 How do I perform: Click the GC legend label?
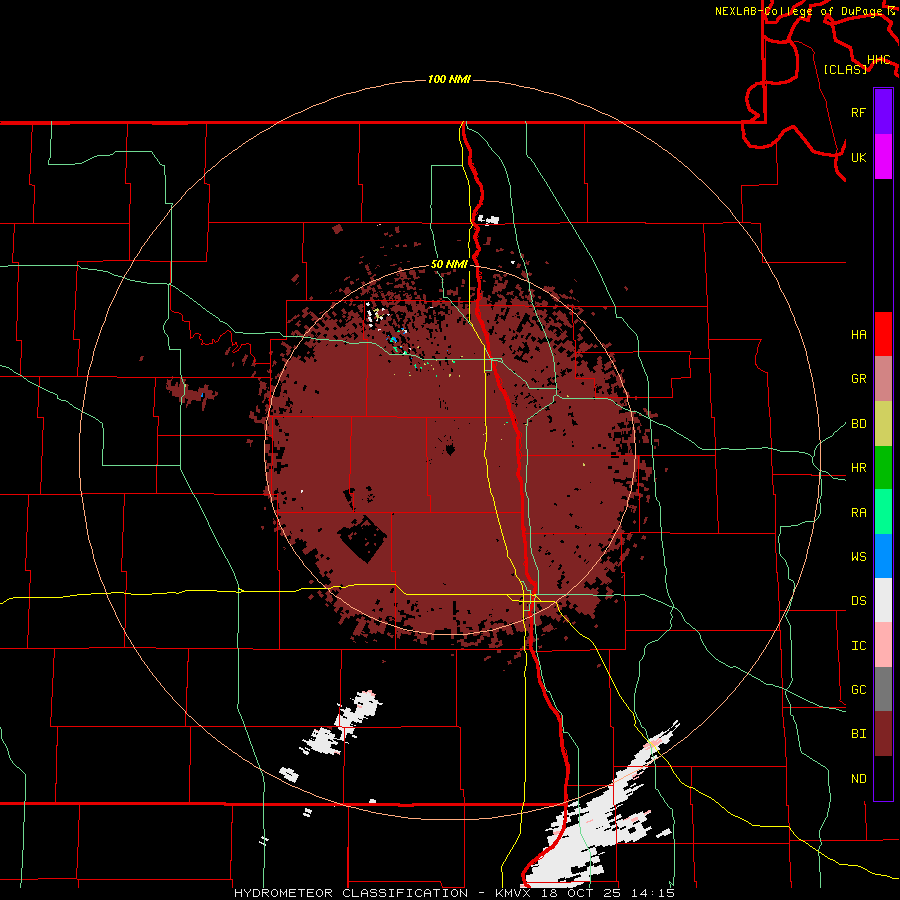[858, 689]
